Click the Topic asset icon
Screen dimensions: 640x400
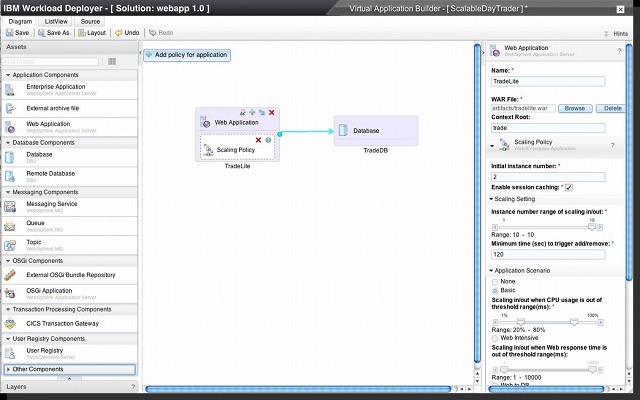coord(10,245)
